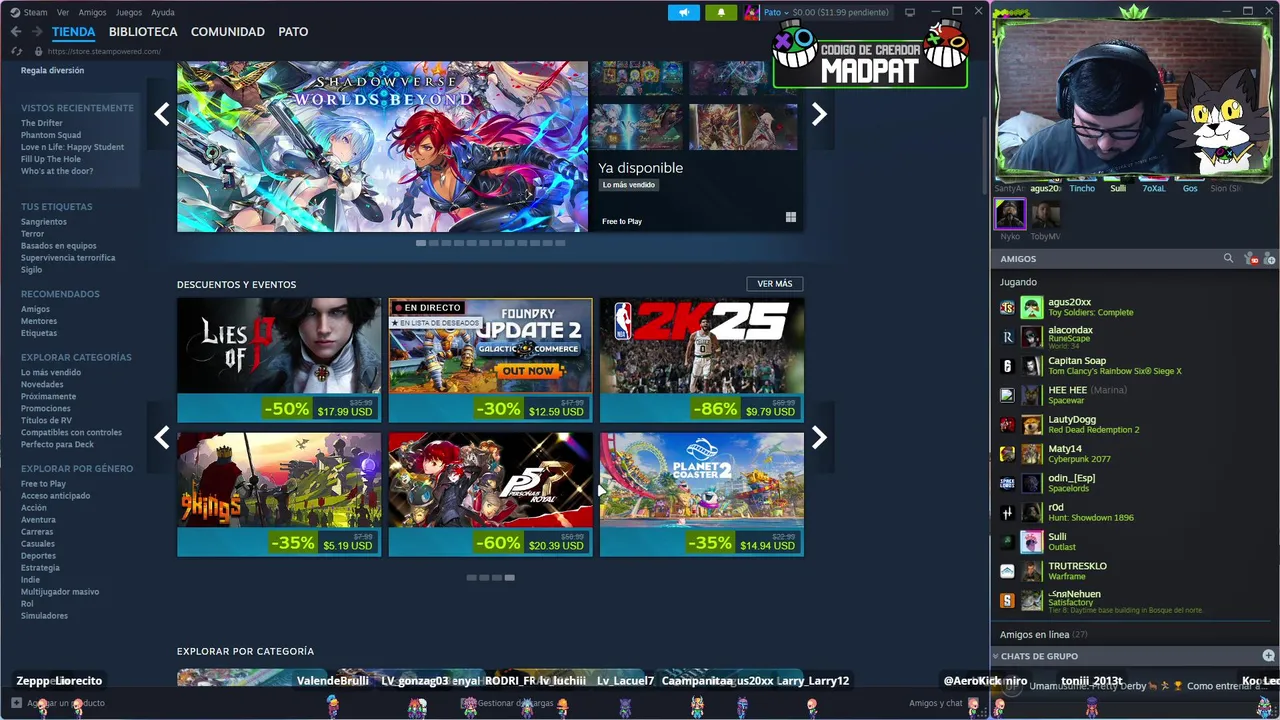
Task: Go to previous featured carousel game
Action: coord(162,114)
